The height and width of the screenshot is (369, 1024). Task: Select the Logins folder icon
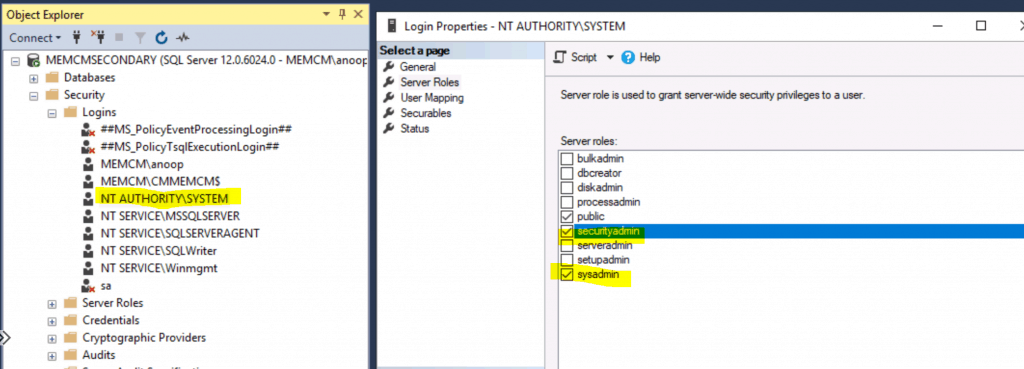[71, 112]
